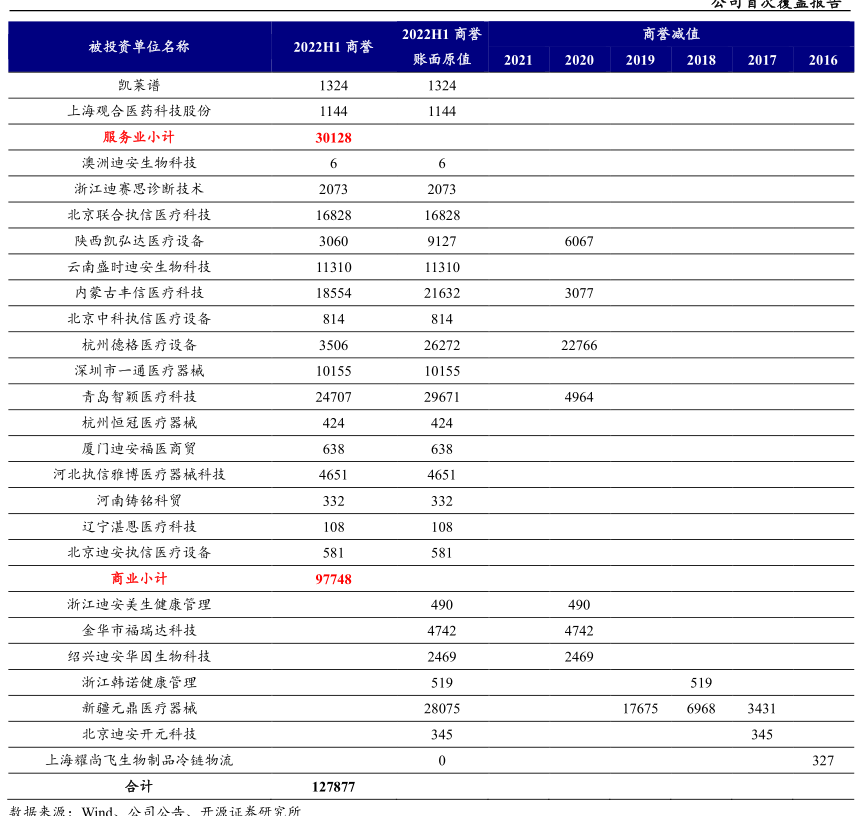Click 澳洲迪安生物科技 row name

tap(139, 163)
